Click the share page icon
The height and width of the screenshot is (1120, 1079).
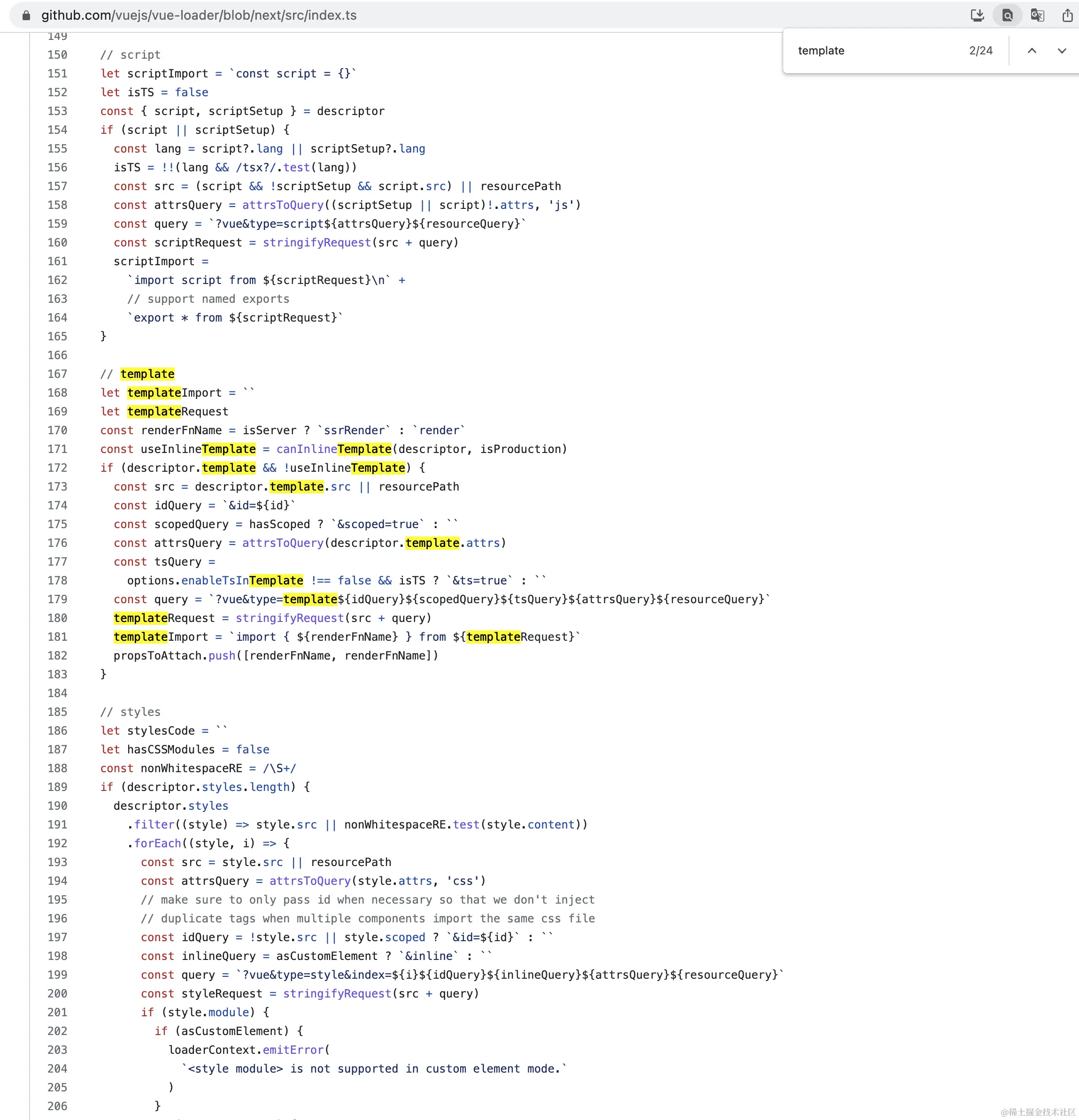coord(1067,15)
